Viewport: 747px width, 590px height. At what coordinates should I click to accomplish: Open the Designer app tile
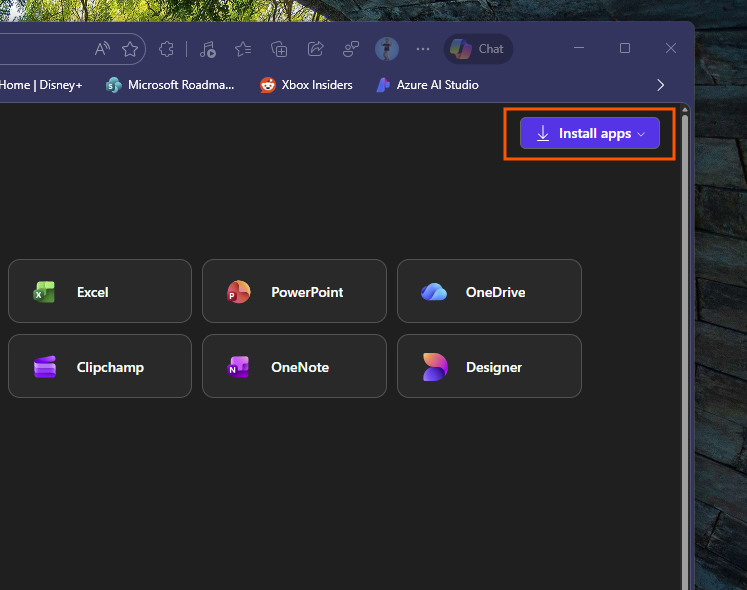tap(489, 366)
